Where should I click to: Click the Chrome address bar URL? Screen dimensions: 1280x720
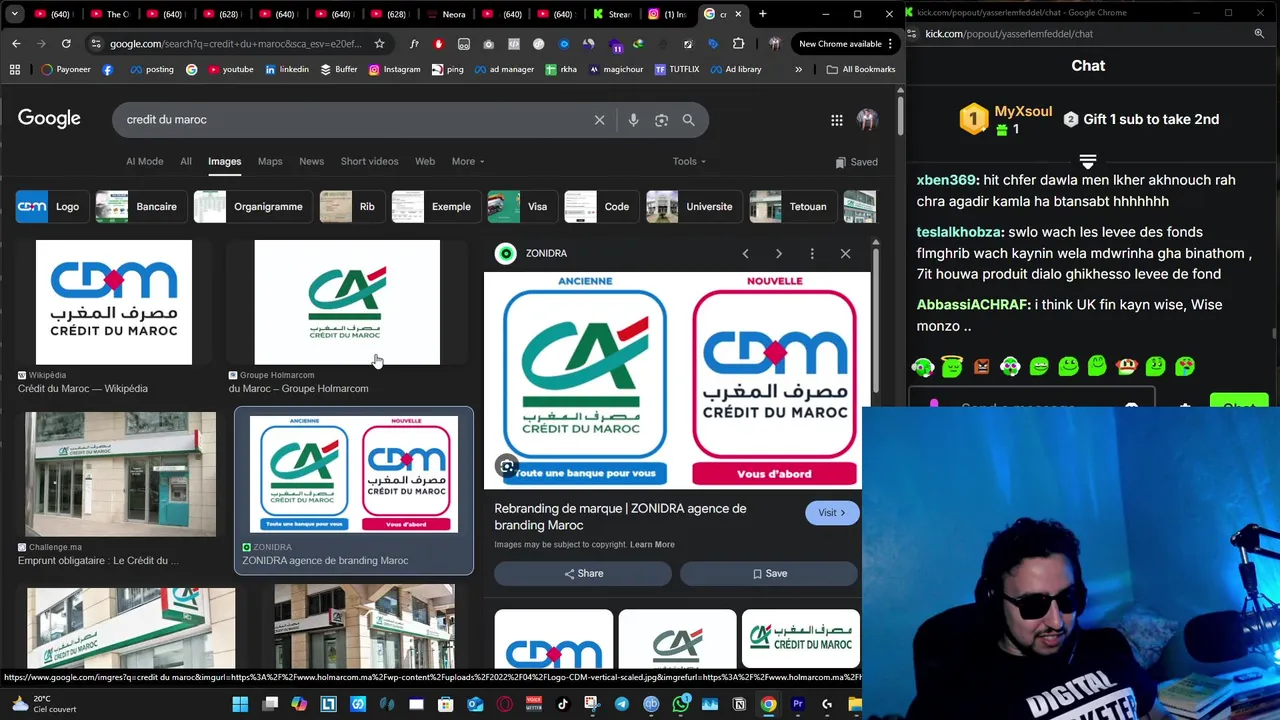pyautogui.click(x=234, y=44)
